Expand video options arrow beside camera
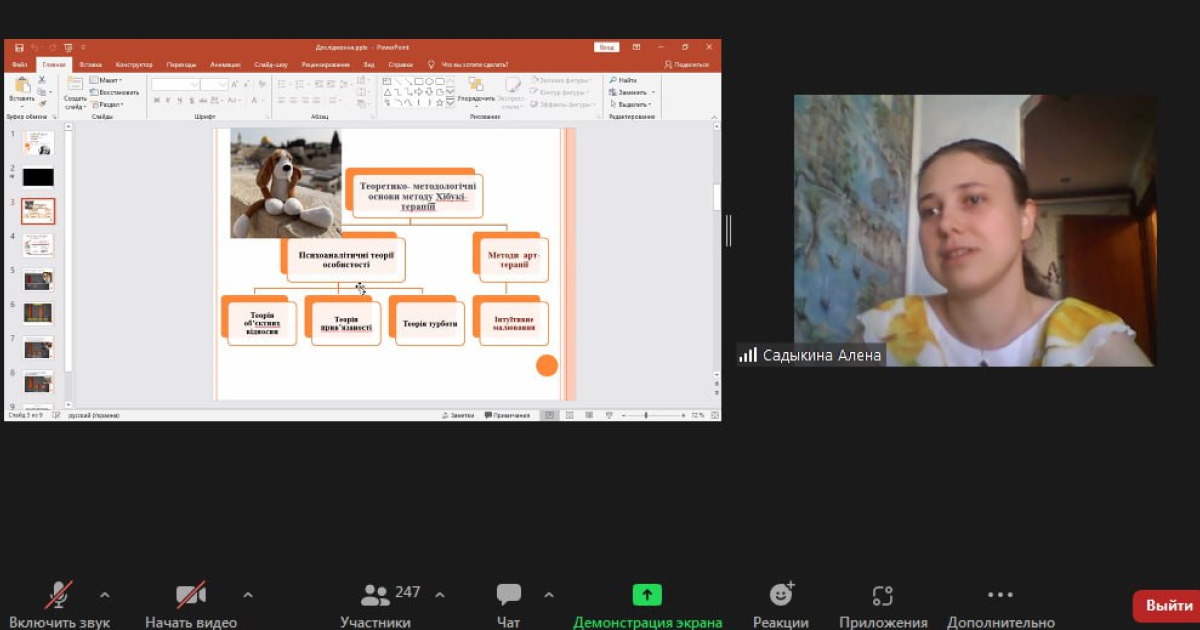Image resolution: width=1200 pixels, height=630 pixels. tap(248, 595)
